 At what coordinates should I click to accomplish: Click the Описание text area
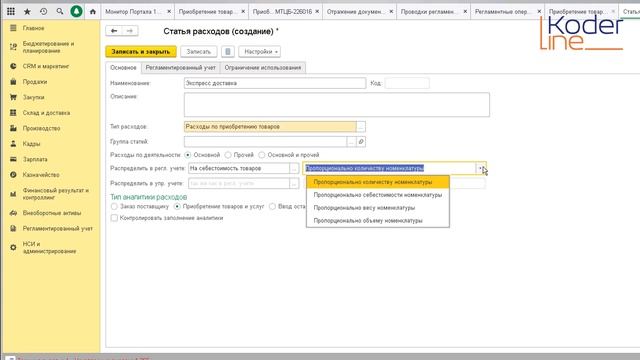point(337,104)
